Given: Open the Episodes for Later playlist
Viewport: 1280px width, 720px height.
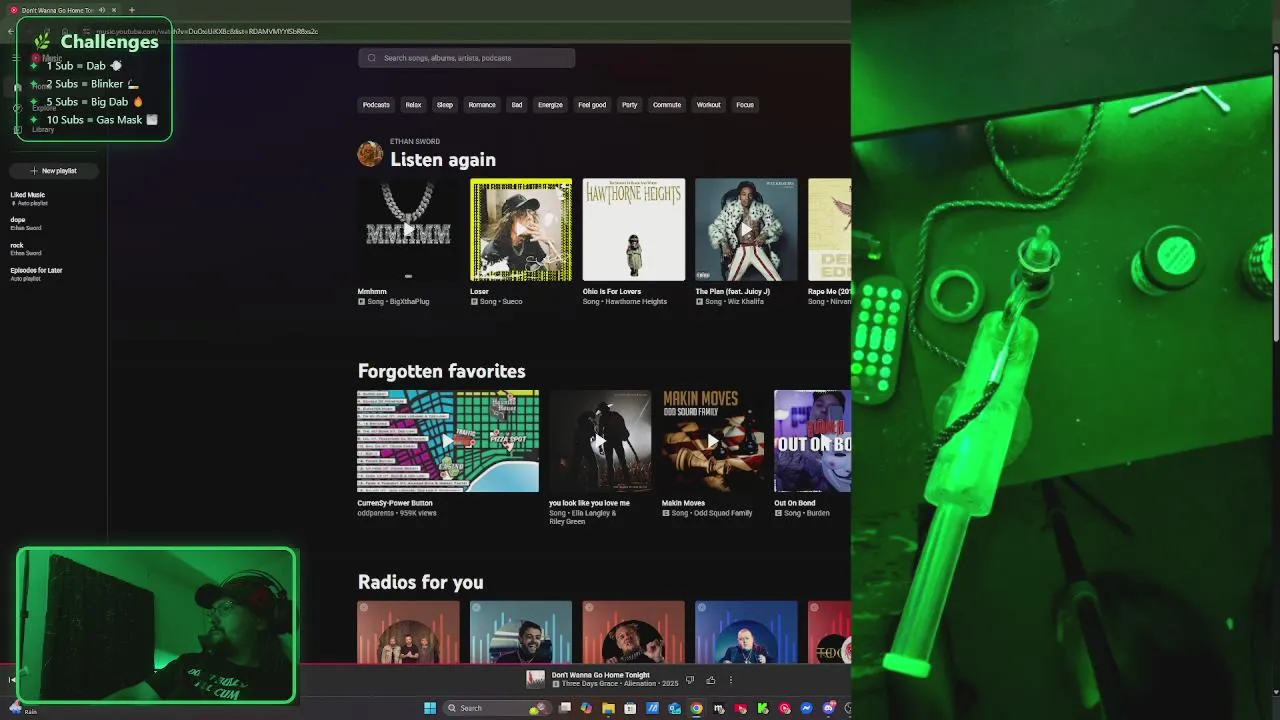Looking at the screenshot, I should pyautogui.click(x=37, y=273).
